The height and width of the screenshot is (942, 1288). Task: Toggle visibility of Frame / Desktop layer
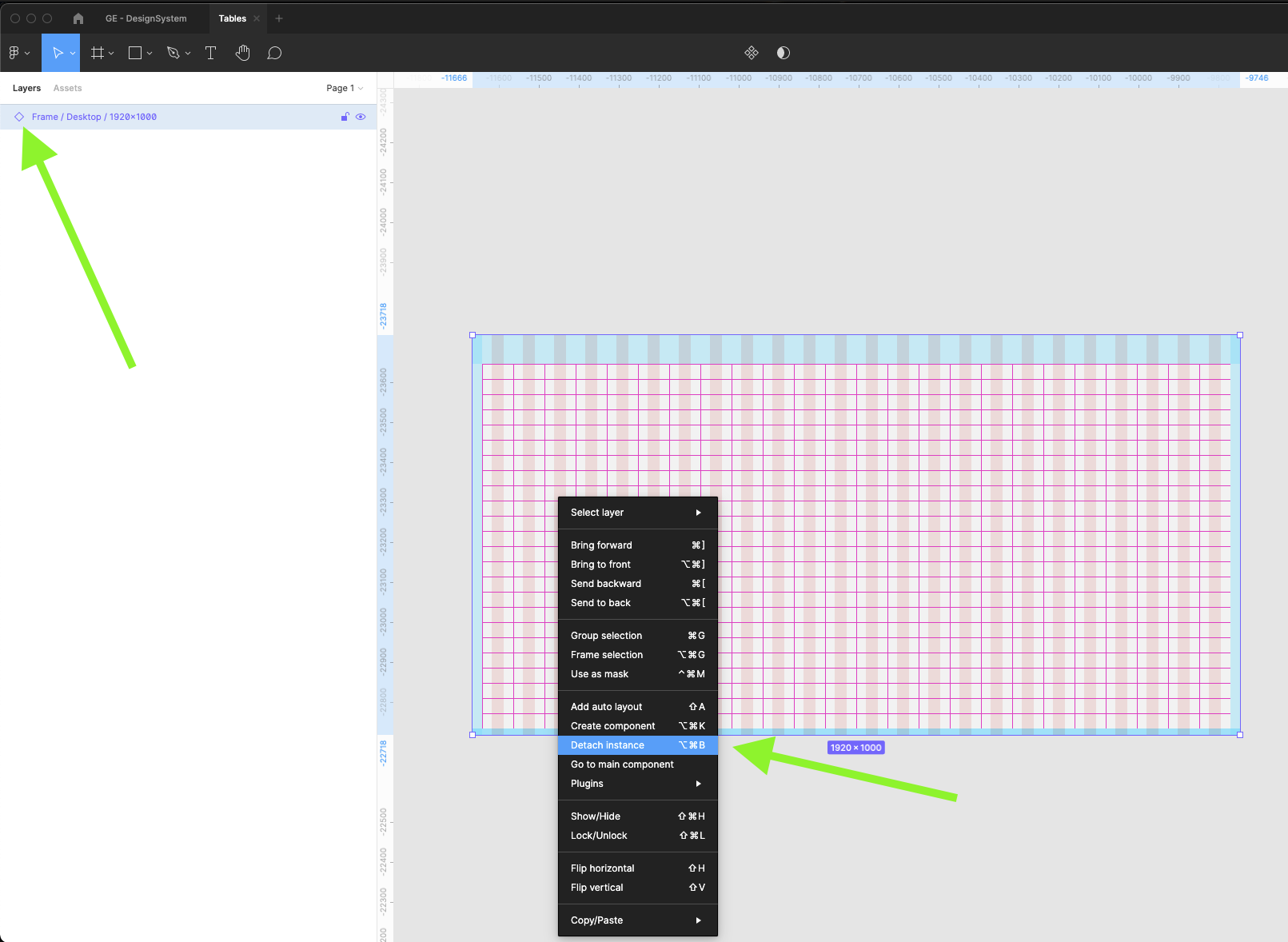[361, 117]
